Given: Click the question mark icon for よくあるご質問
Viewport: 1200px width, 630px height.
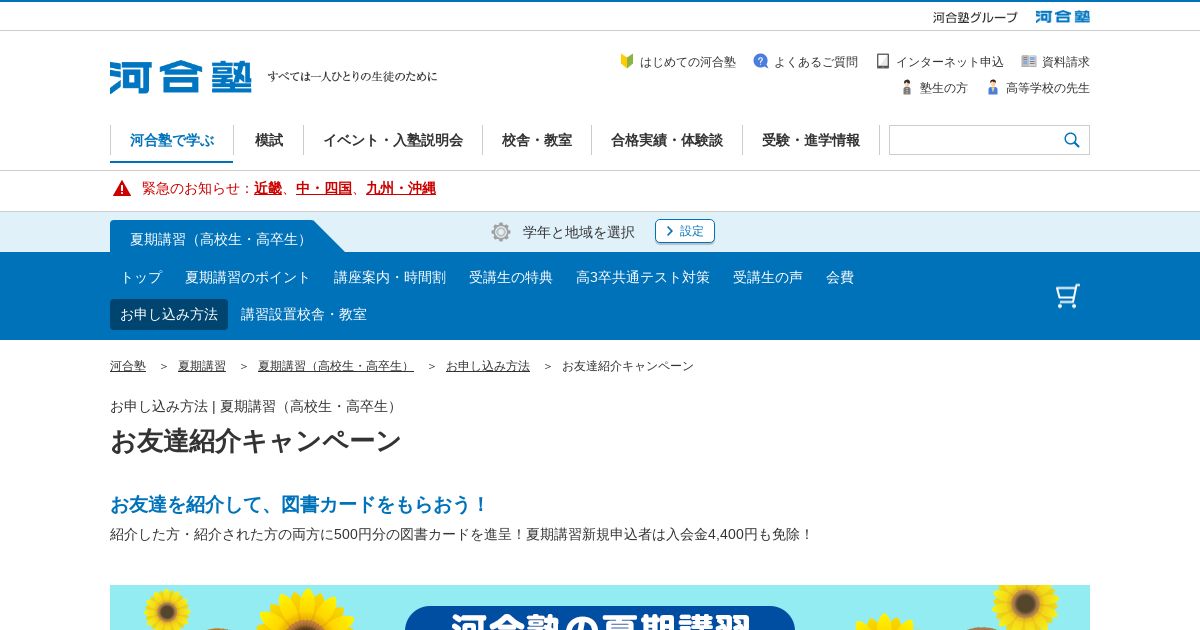Looking at the screenshot, I should click(x=761, y=61).
